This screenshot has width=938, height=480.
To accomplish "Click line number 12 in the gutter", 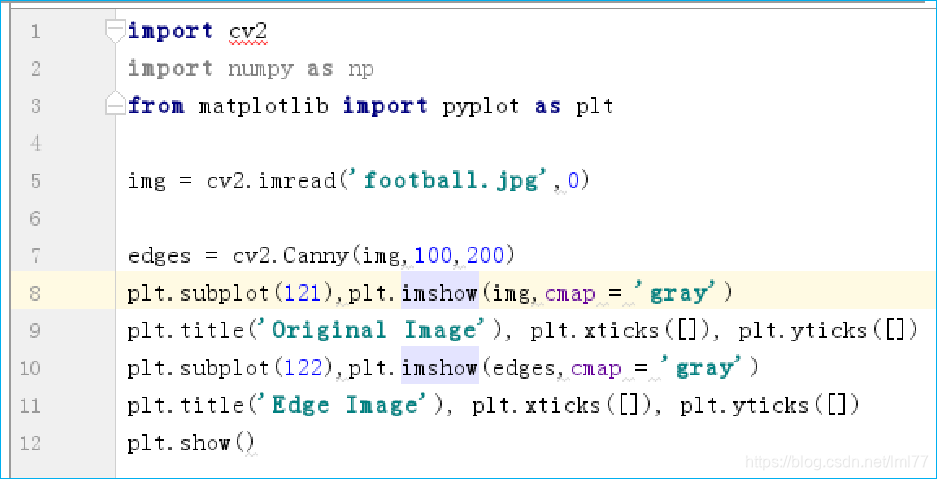I will pos(30,443).
